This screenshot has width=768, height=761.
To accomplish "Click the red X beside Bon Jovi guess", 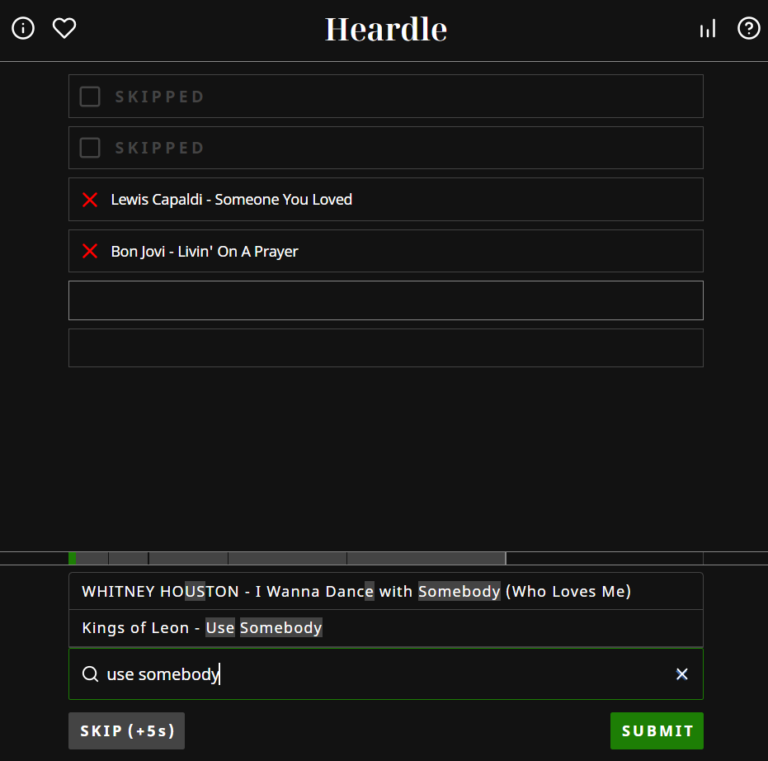I will 90,251.
